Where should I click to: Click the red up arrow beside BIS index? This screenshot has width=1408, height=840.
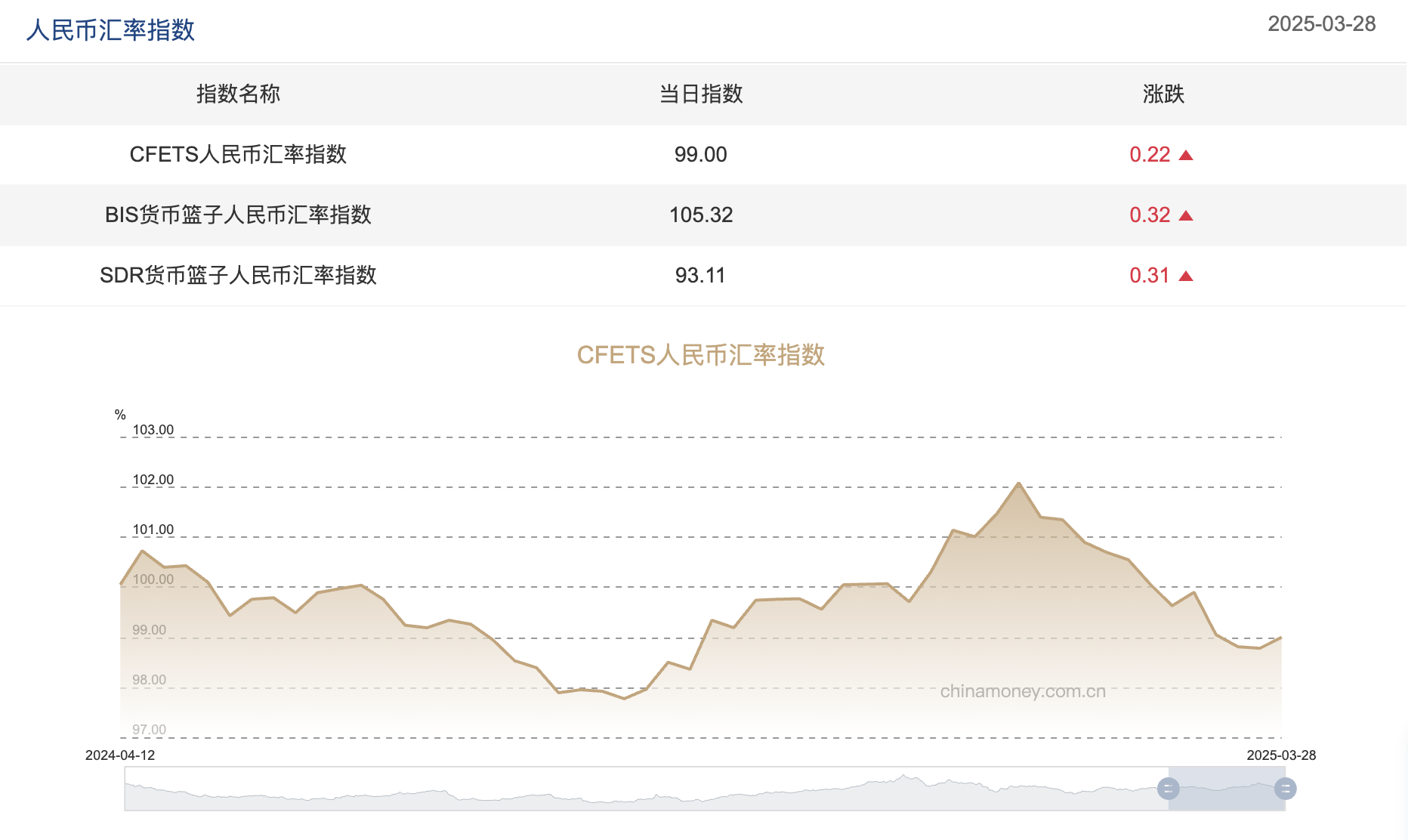pos(1187,215)
